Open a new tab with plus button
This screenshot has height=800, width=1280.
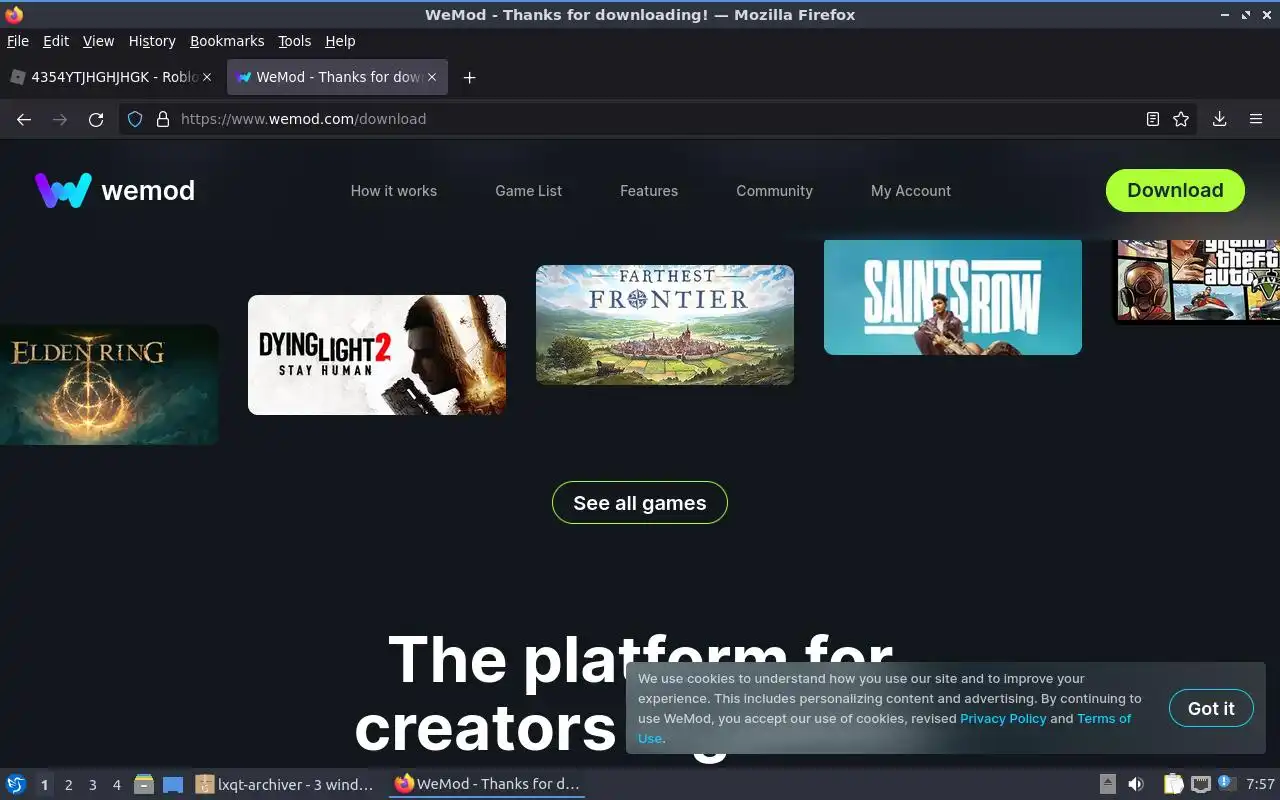pos(469,77)
